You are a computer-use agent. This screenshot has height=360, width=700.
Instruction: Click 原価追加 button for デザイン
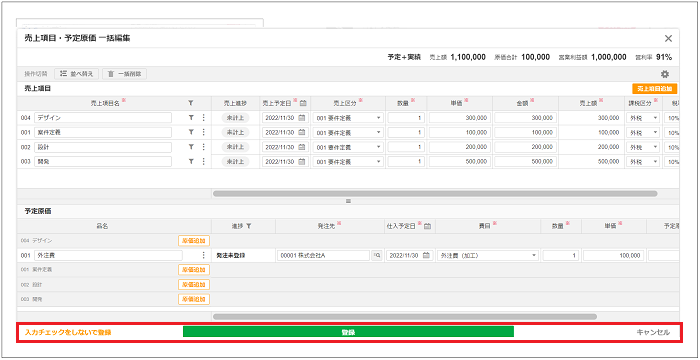(194, 241)
